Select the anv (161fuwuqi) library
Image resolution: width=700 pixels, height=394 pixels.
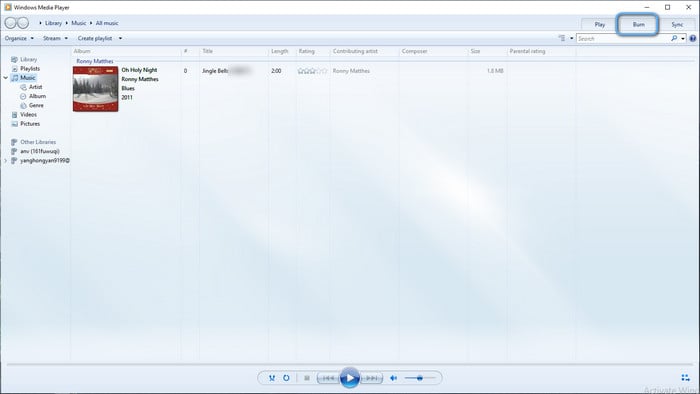[40, 151]
